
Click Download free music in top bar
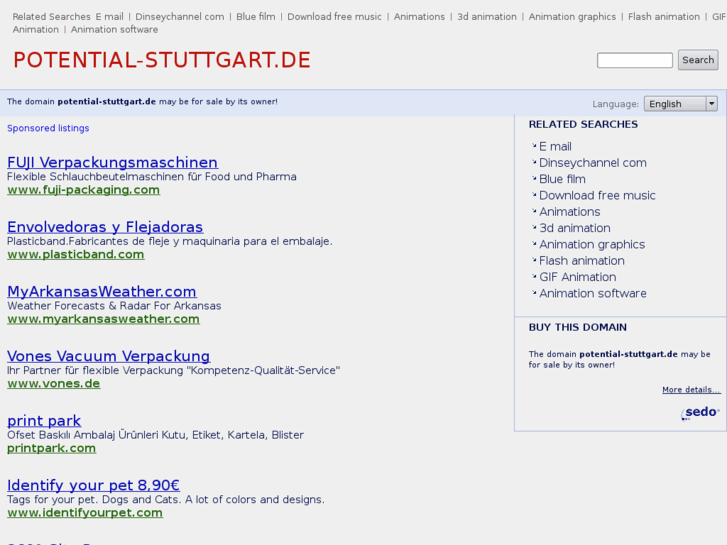click(334, 17)
